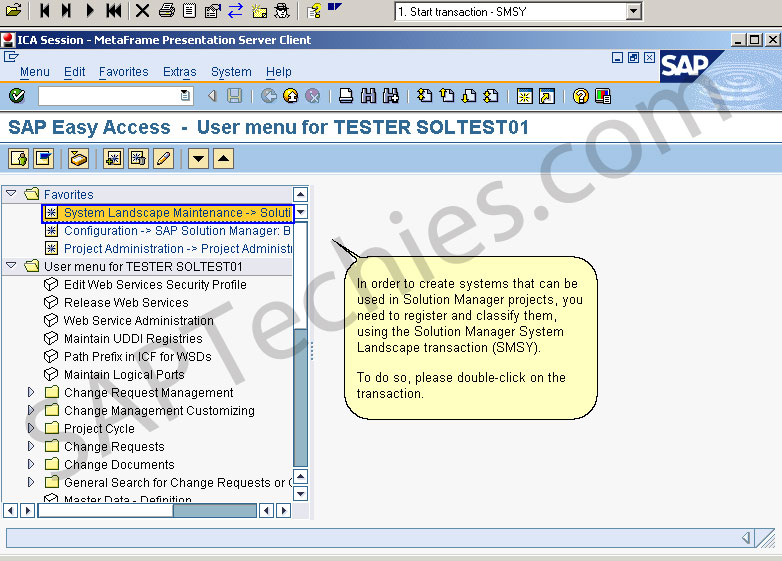Select Release Web Services transaction
782x561 pixels.
[116, 303]
